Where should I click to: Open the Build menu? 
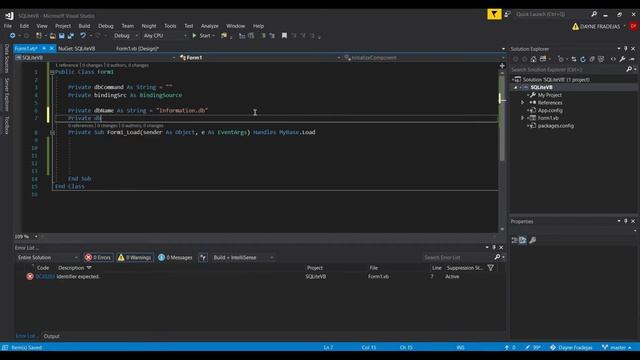(x=84, y=26)
